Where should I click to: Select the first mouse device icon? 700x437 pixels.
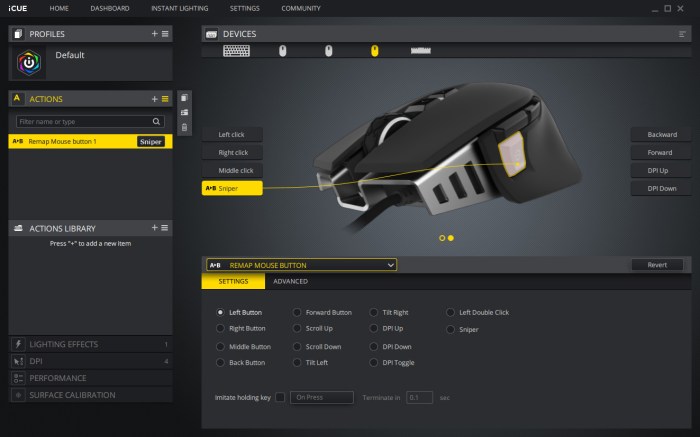click(x=283, y=50)
